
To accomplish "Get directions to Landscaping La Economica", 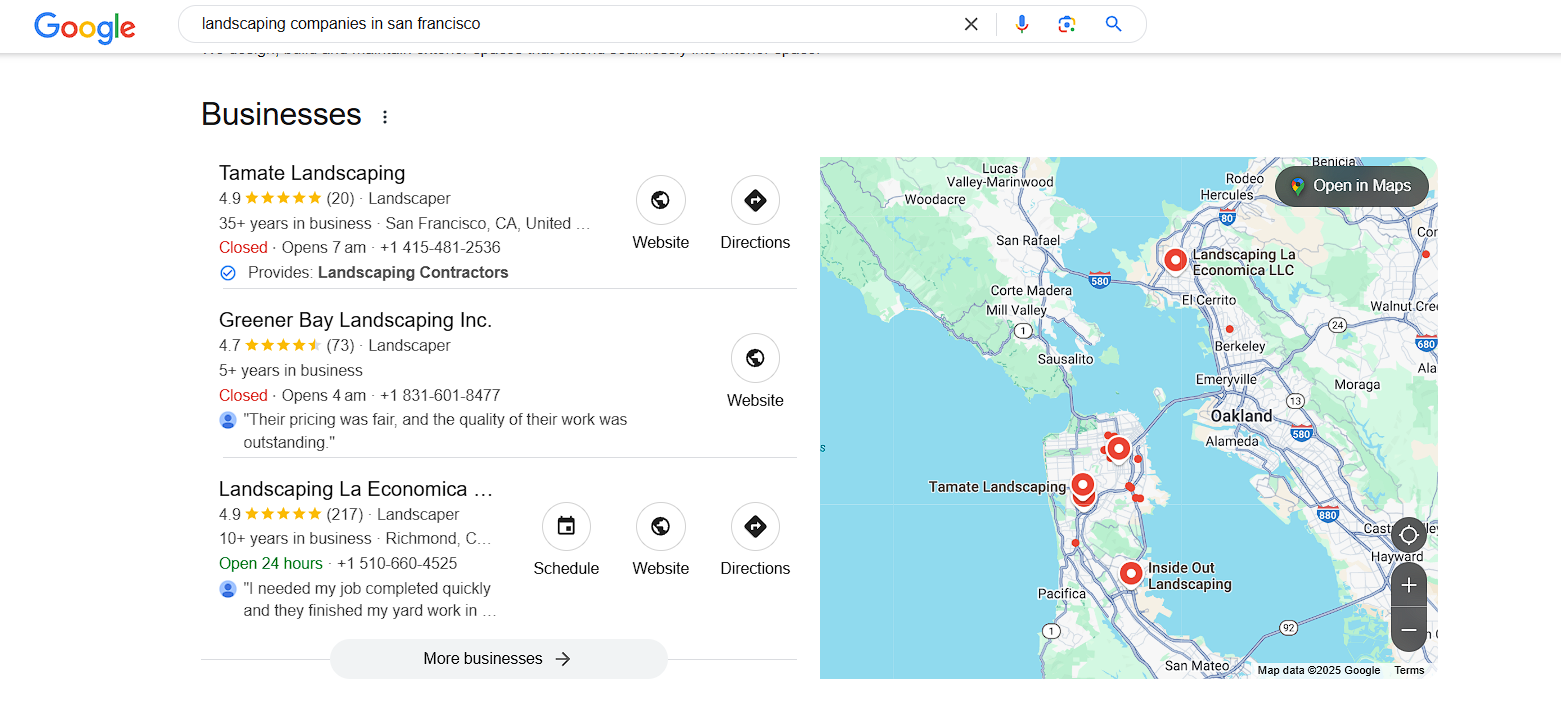I will tap(755, 526).
